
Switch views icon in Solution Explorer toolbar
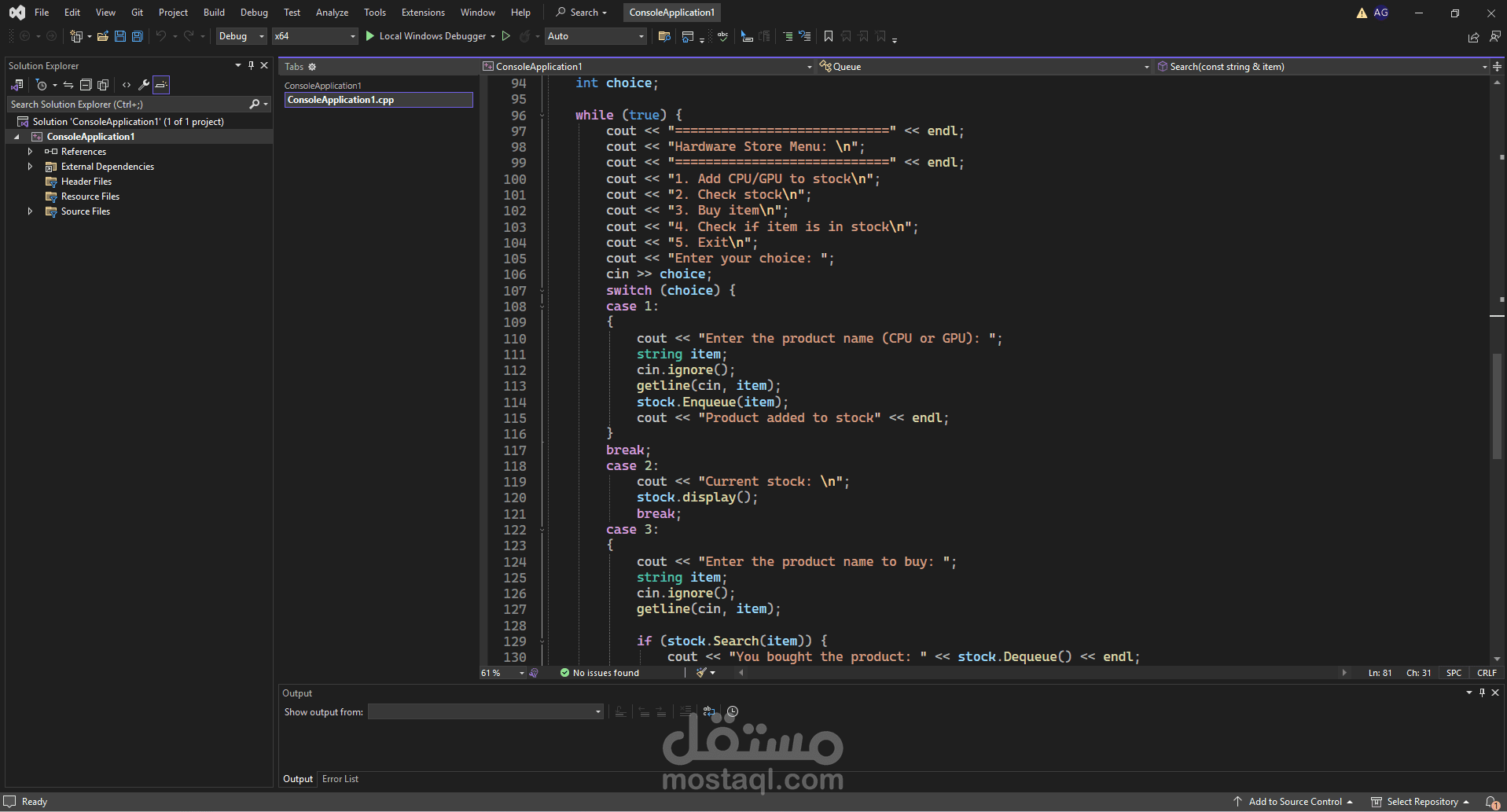click(x=17, y=85)
